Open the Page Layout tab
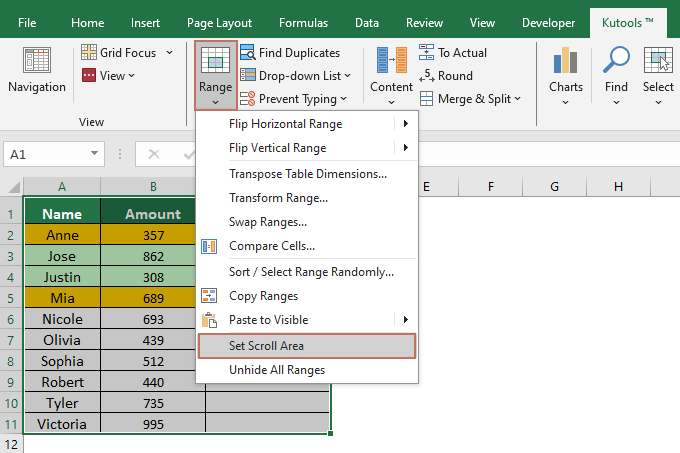This screenshot has height=453, width=680. 217,23
